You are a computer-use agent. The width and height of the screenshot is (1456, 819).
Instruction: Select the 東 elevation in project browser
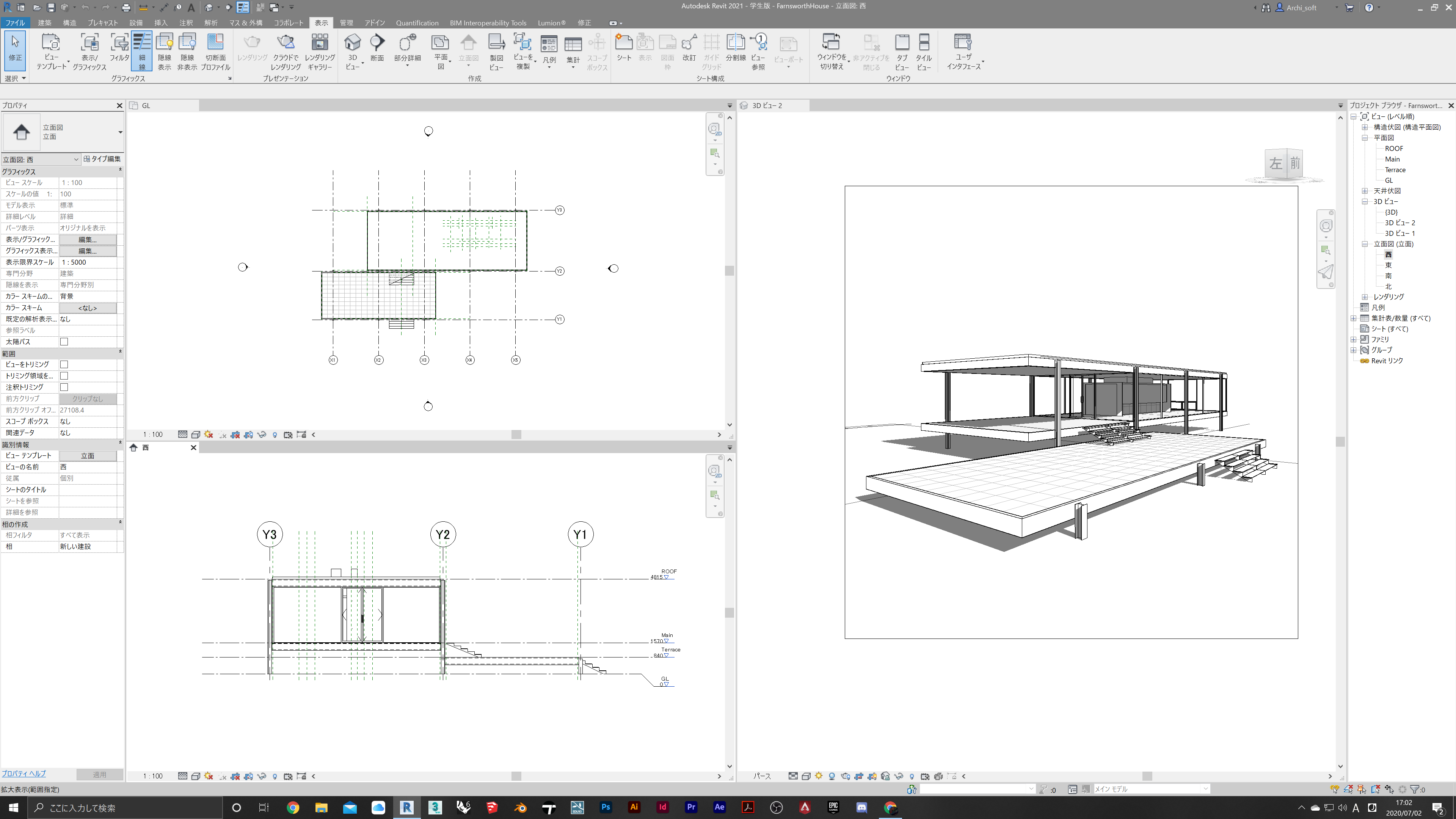click(x=1388, y=265)
